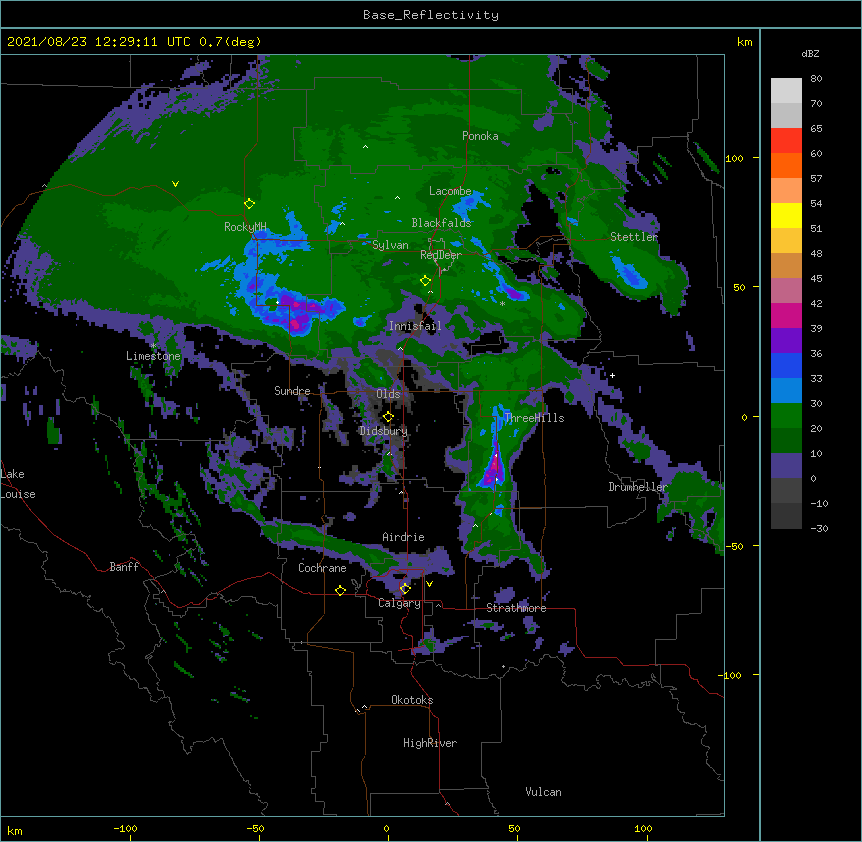The image size is (862, 842).
Task: Click the yellow diamond marker south of RedDeer
Action: (425, 281)
